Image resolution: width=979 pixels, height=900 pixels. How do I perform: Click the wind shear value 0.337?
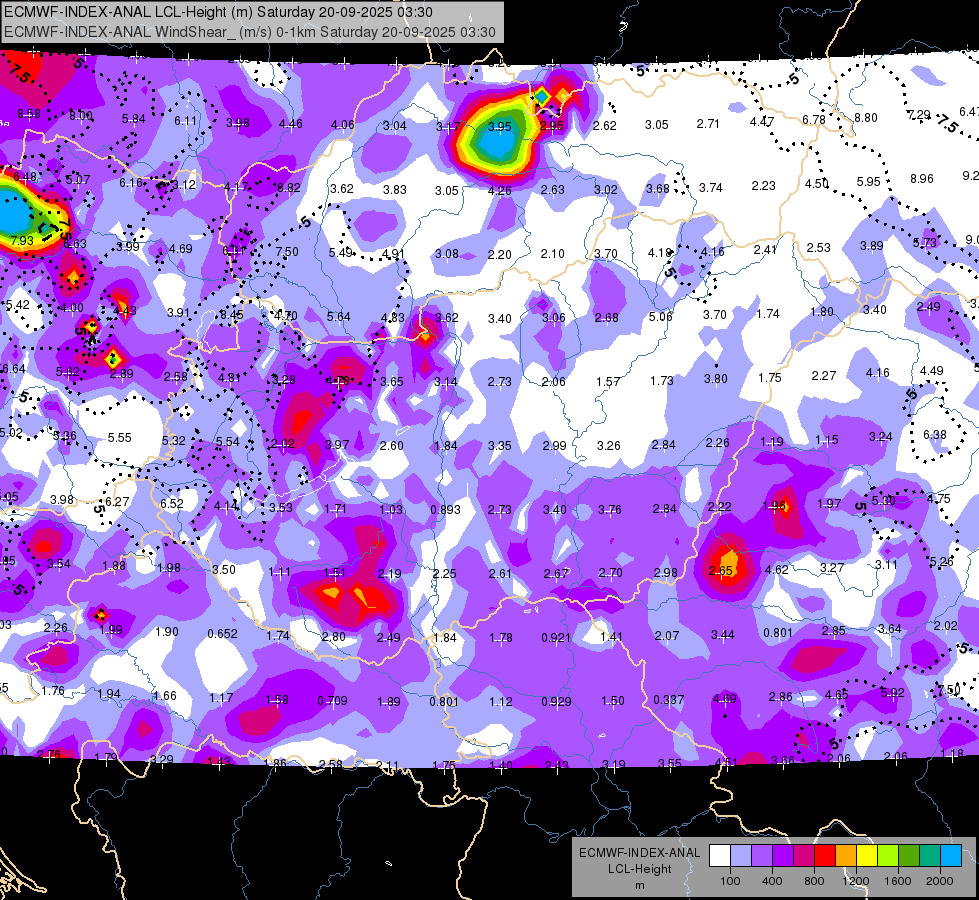669,700
